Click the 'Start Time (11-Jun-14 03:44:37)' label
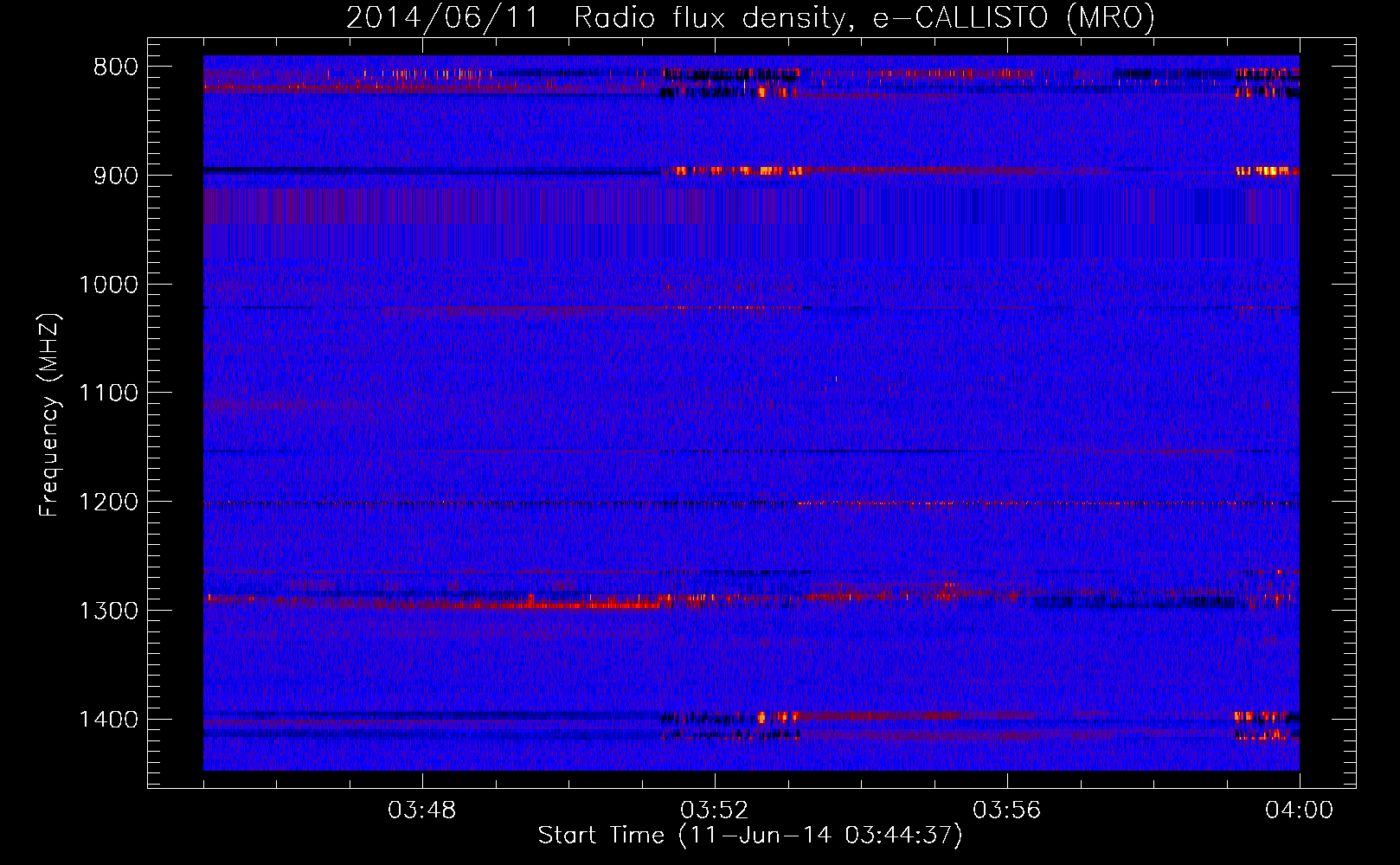Viewport: 1400px width, 865px height. click(x=750, y=836)
